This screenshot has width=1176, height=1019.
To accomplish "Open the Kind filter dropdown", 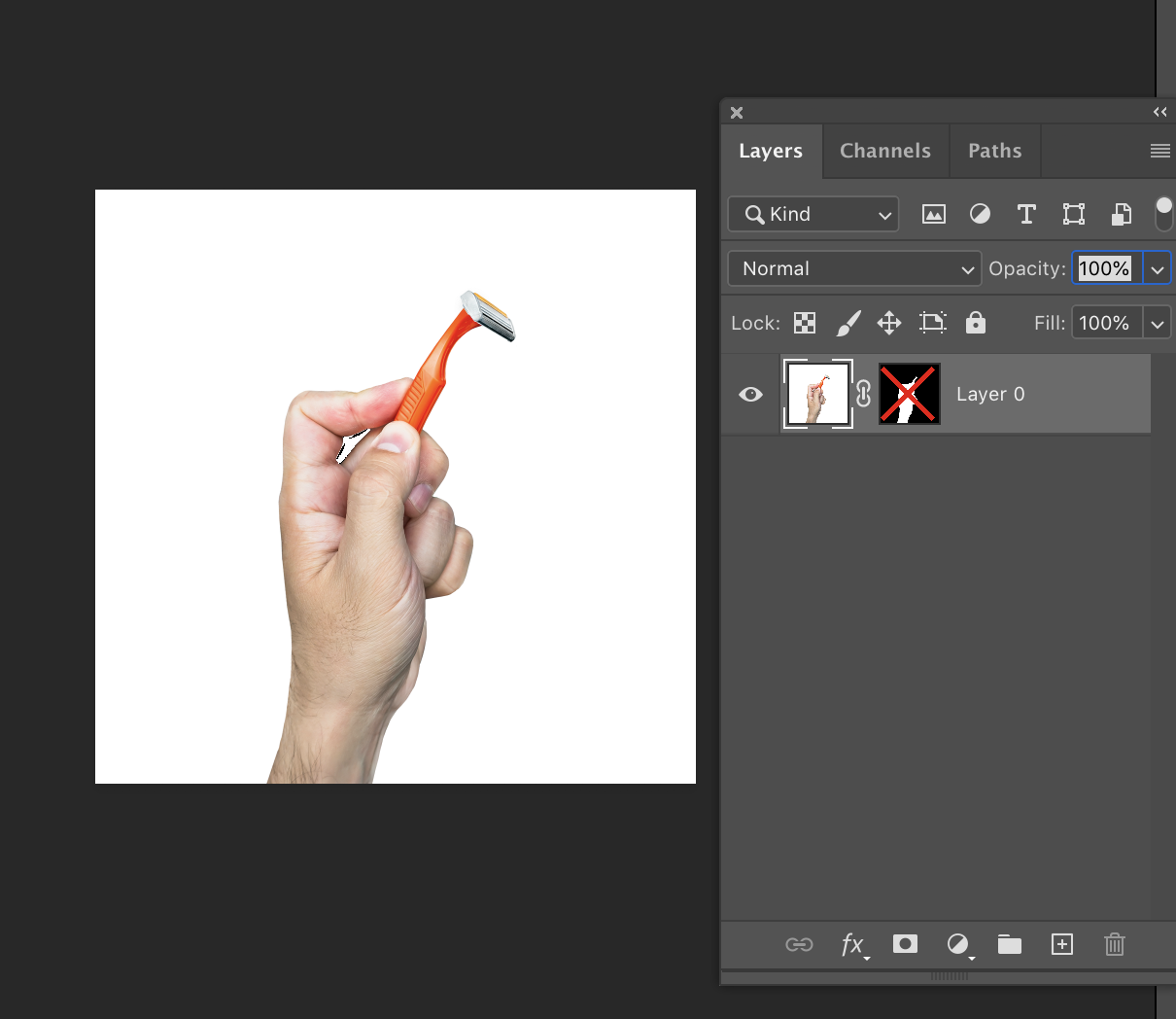I will point(813,214).
